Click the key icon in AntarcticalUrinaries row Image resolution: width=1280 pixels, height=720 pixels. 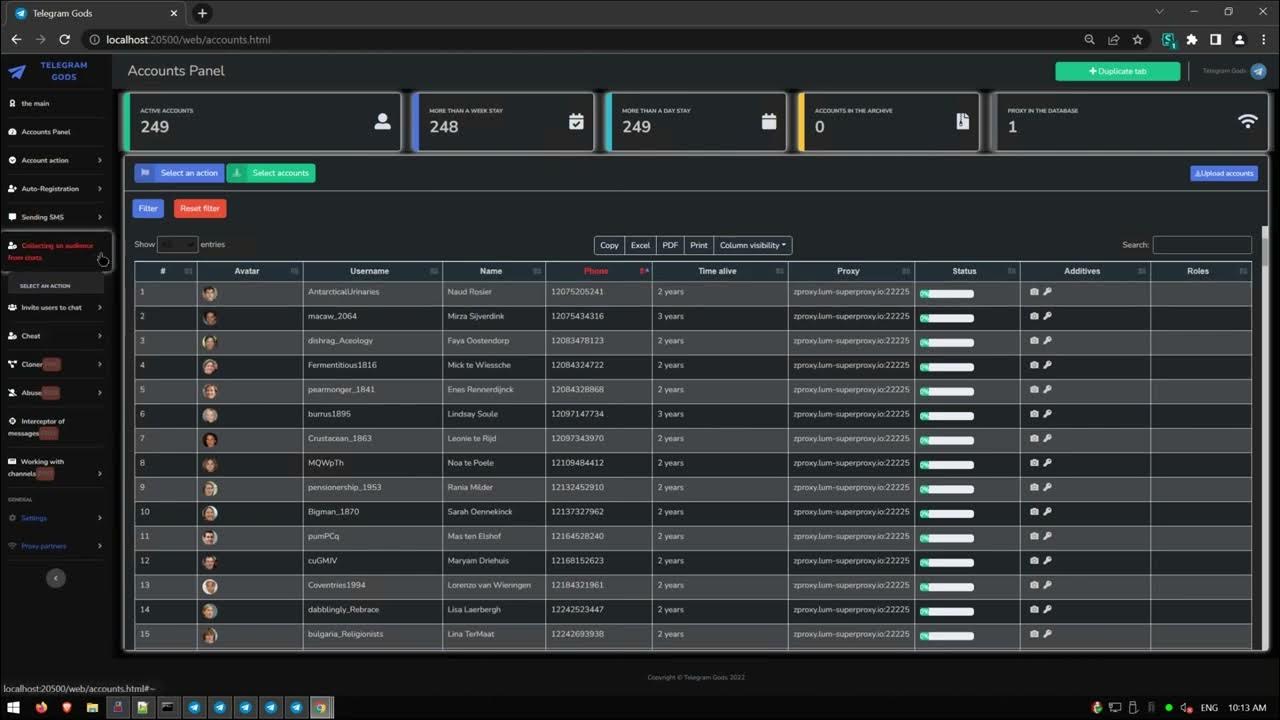click(1048, 292)
